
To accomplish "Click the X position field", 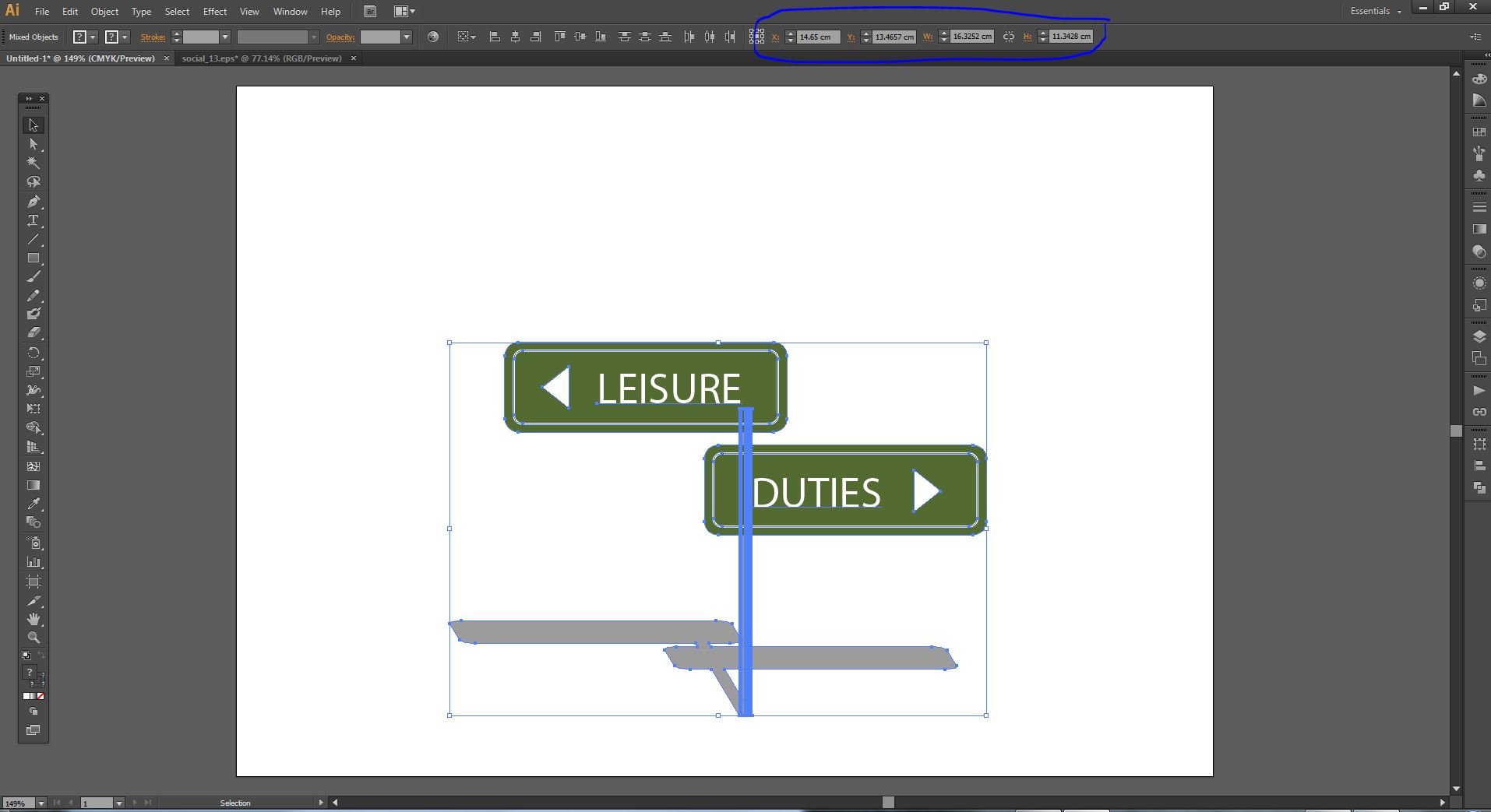I will pos(819,37).
